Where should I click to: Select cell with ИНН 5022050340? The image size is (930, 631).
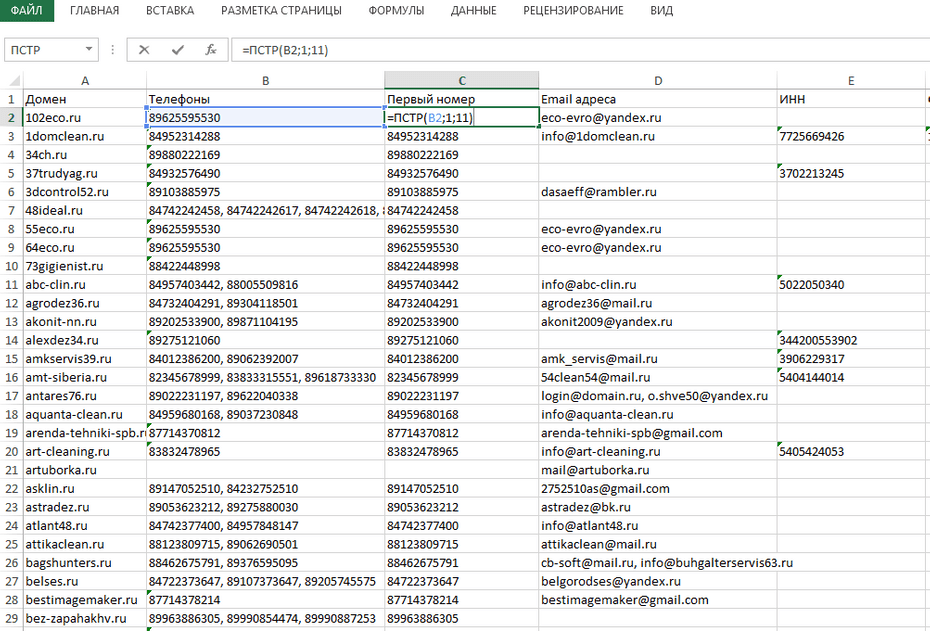coord(851,285)
